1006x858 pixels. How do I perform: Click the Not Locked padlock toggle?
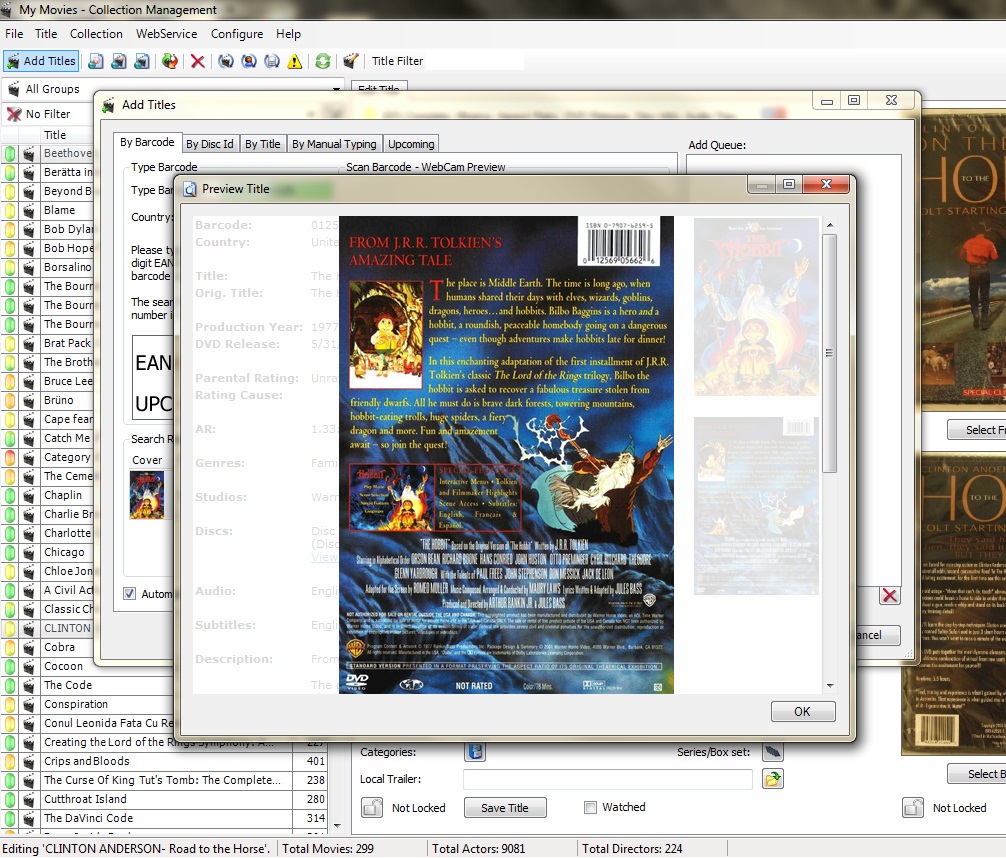370,806
